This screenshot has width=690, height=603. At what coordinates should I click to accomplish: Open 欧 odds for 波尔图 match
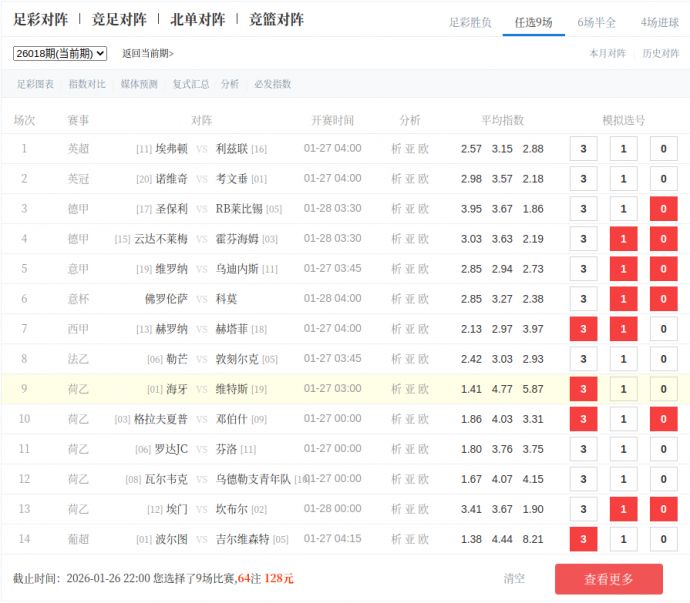tap(424, 539)
